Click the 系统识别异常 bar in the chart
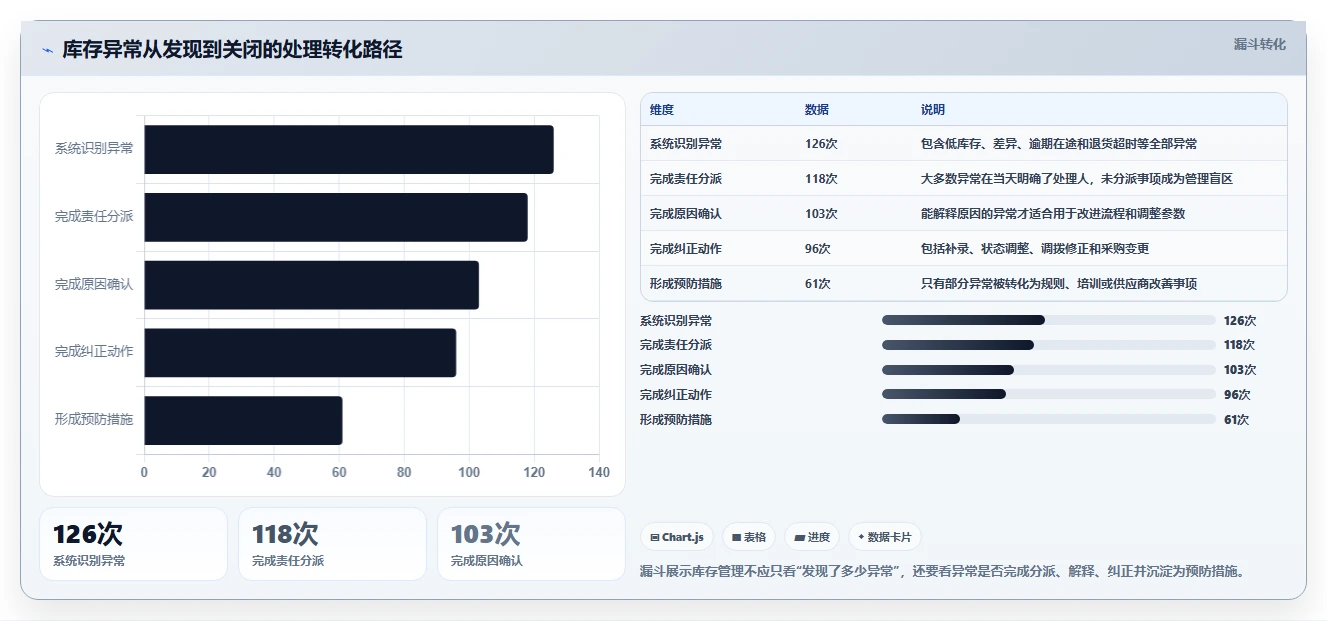This screenshot has height=621, width=1327. click(349, 149)
